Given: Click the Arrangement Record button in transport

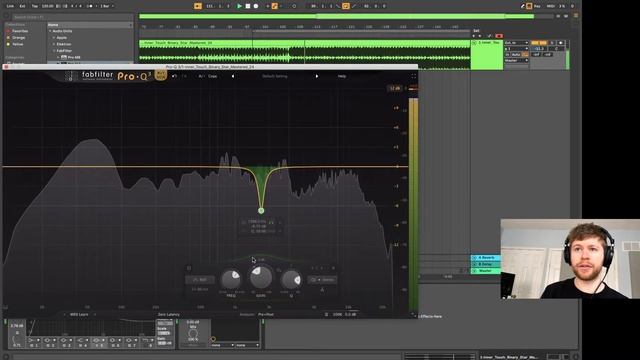Looking at the screenshot, I should (256, 6).
